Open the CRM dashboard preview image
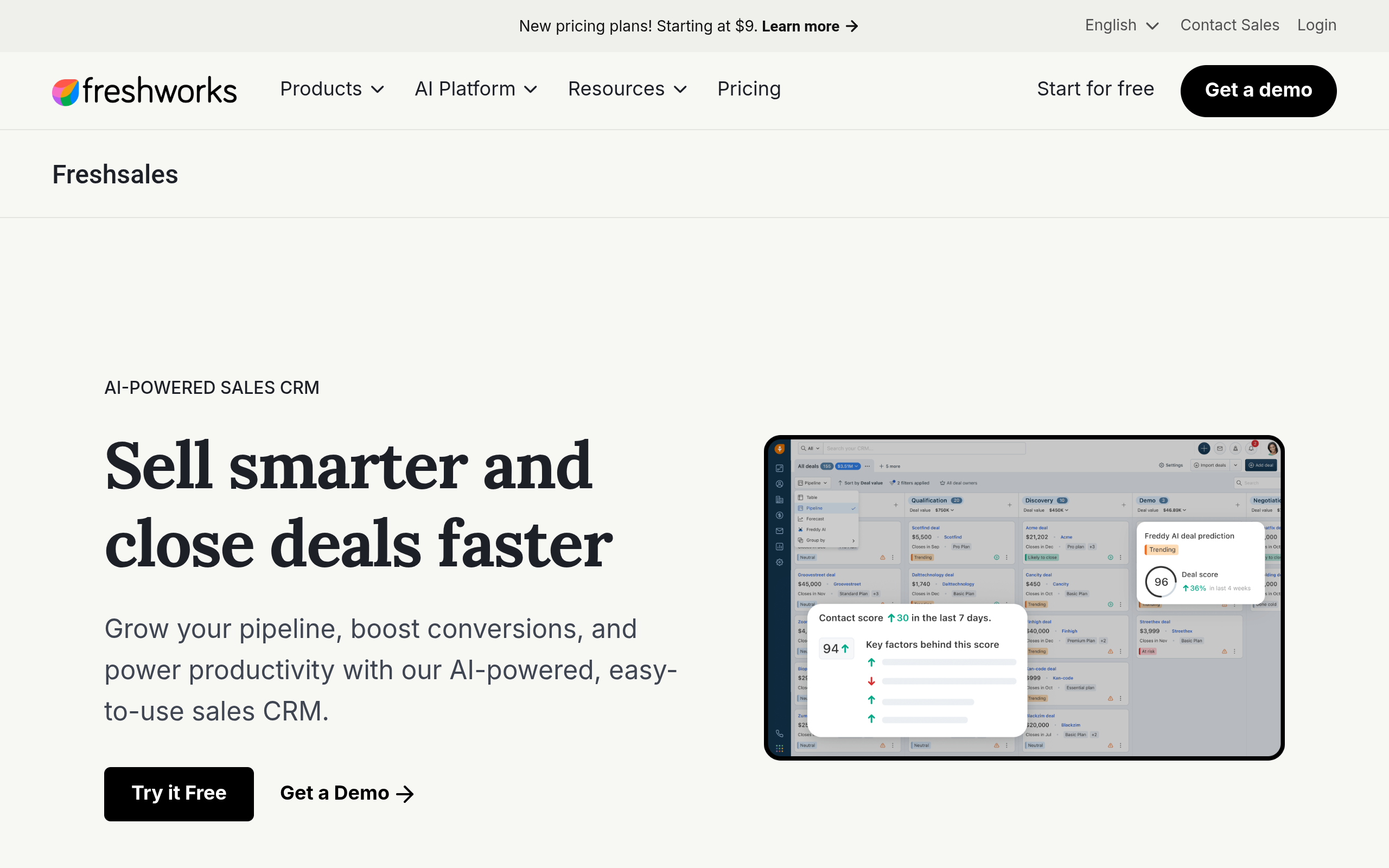The image size is (1389, 868). (1024, 598)
